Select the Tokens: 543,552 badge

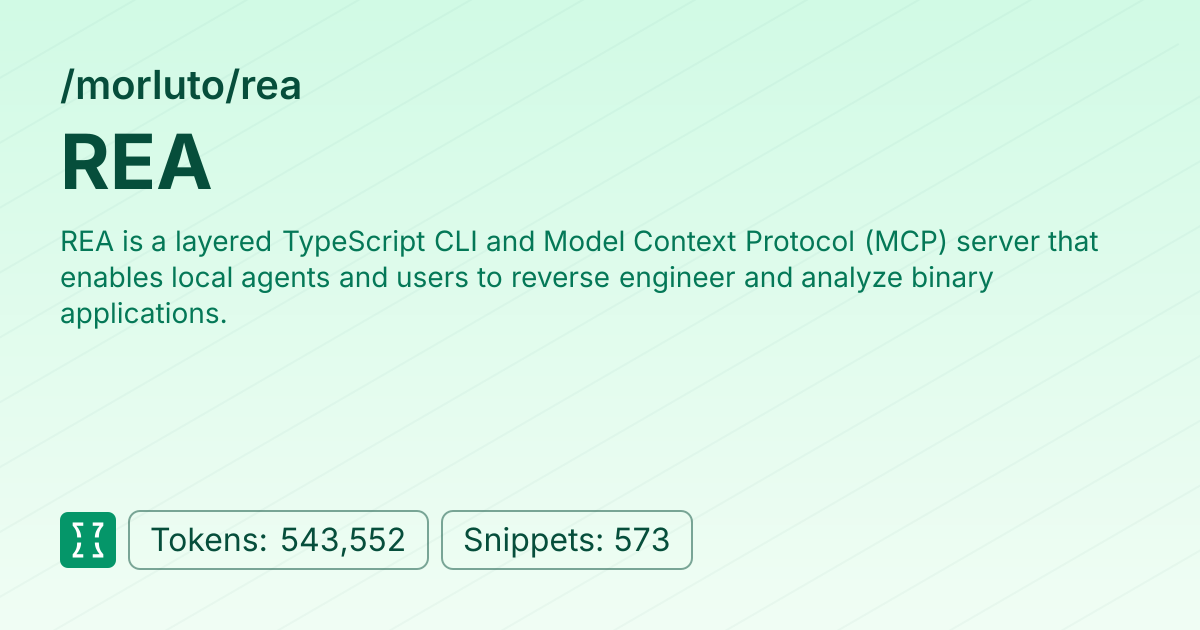pos(278,540)
